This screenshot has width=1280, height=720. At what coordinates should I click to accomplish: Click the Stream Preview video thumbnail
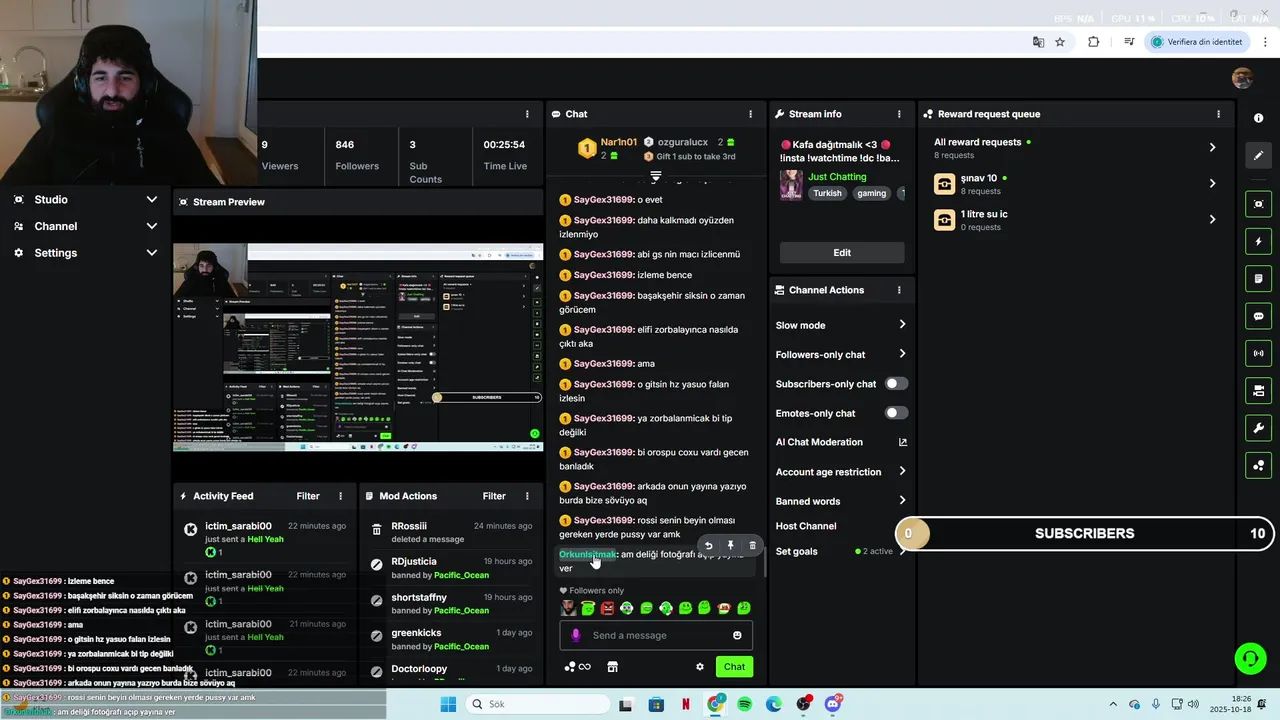358,347
